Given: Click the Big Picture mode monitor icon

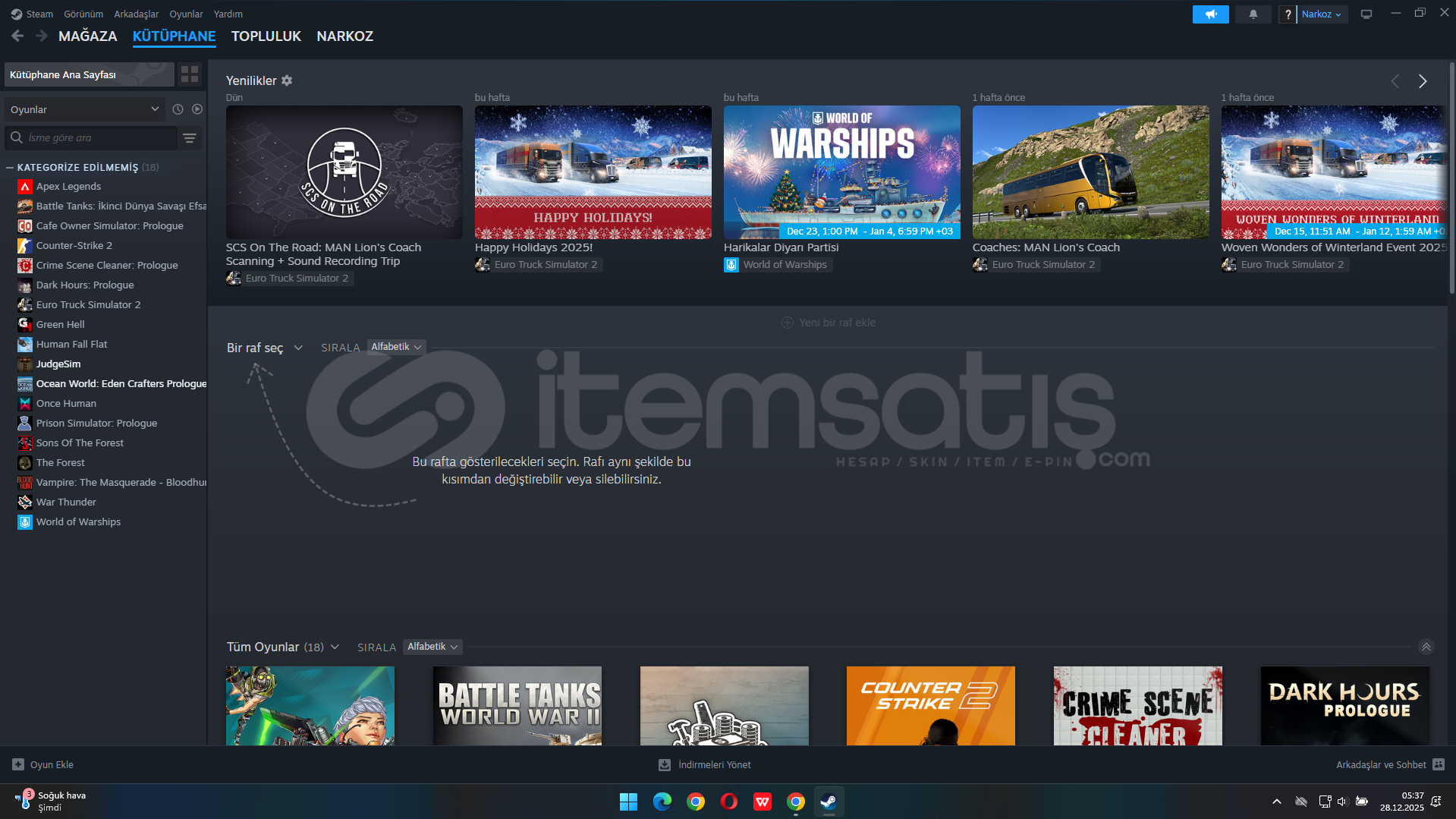Looking at the screenshot, I should [1366, 14].
